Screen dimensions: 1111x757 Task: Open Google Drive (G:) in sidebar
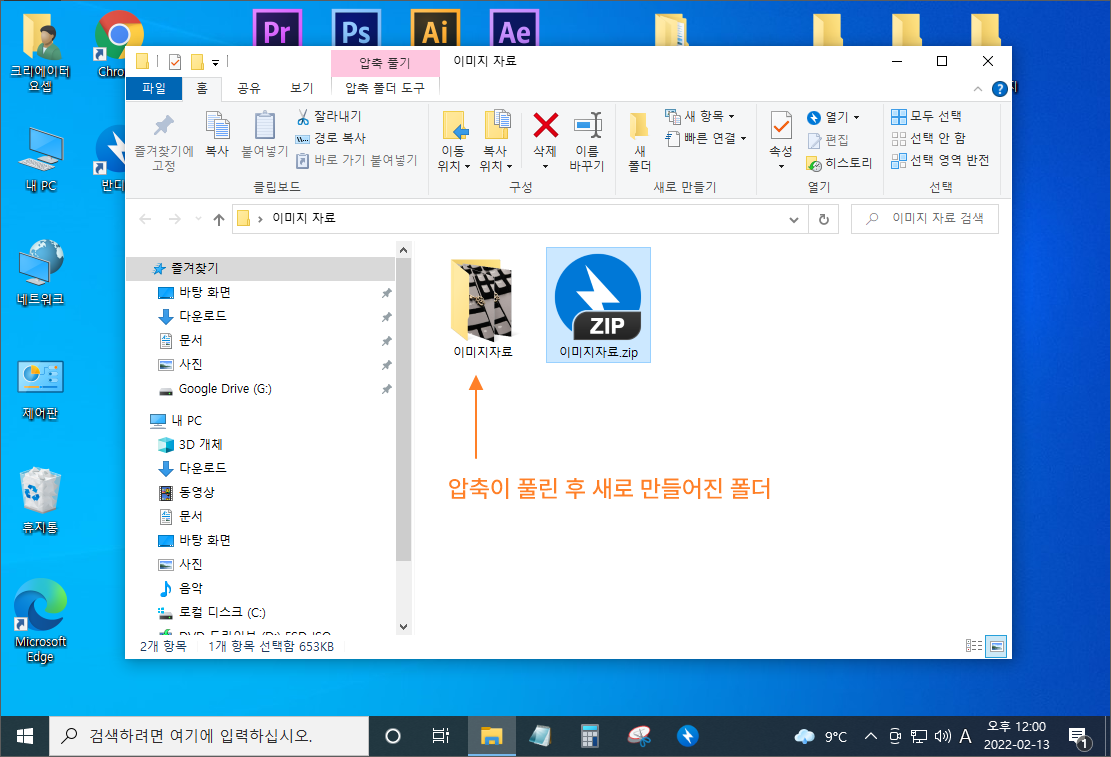pyautogui.click(x=225, y=388)
